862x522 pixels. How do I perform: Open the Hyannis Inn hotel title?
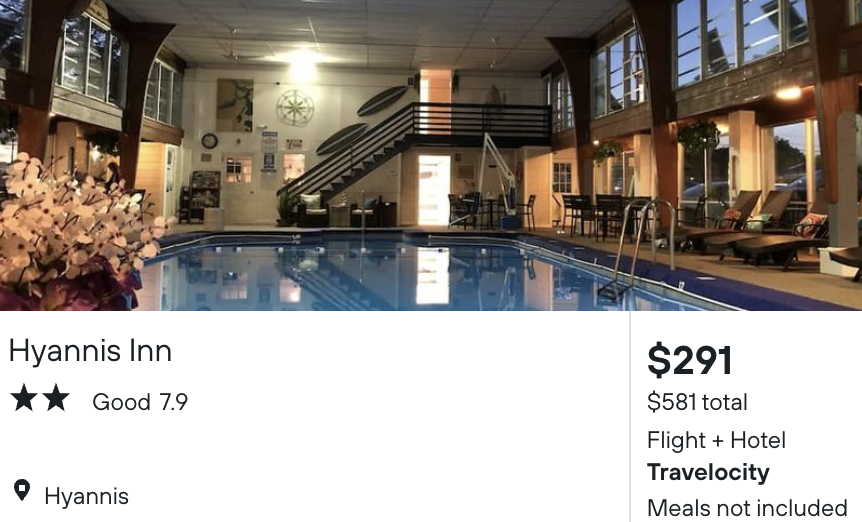pyautogui.click(x=90, y=351)
